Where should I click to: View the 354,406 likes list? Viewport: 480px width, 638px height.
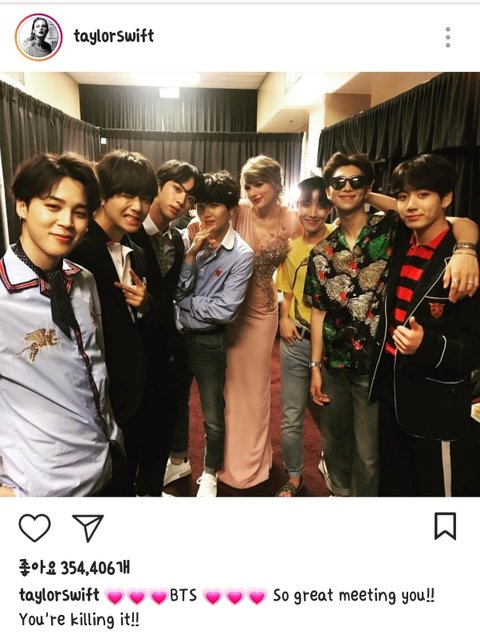coord(74,568)
